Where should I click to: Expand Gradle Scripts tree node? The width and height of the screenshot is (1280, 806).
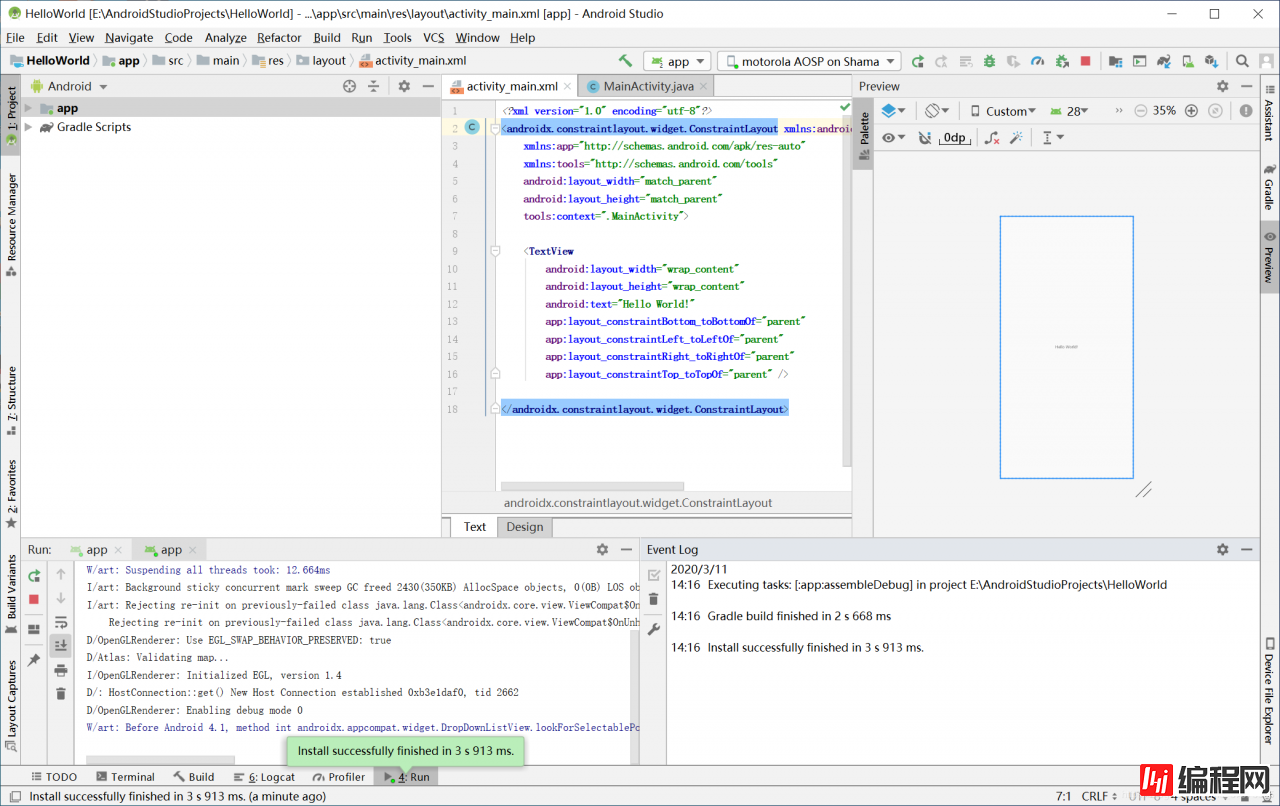(x=29, y=127)
